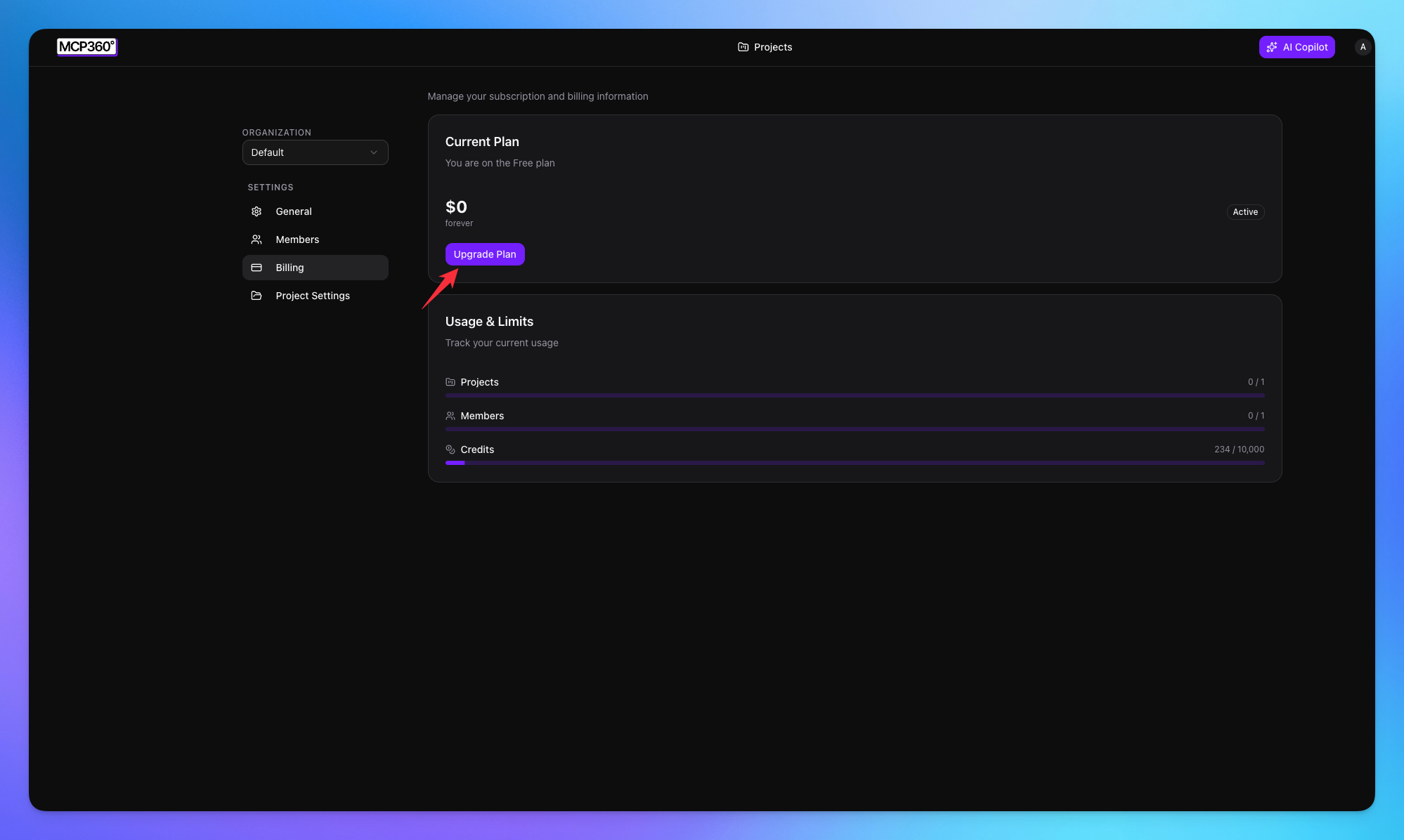Click the General settings gear icon
The width and height of the screenshot is (1404, 840).
point(256,211)
